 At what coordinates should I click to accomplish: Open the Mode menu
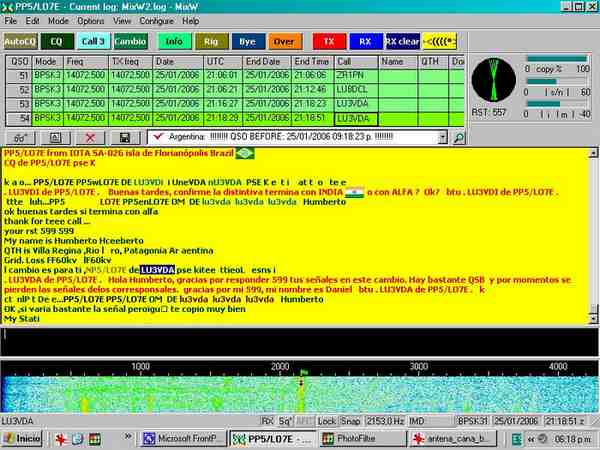(x=59, y=20)
